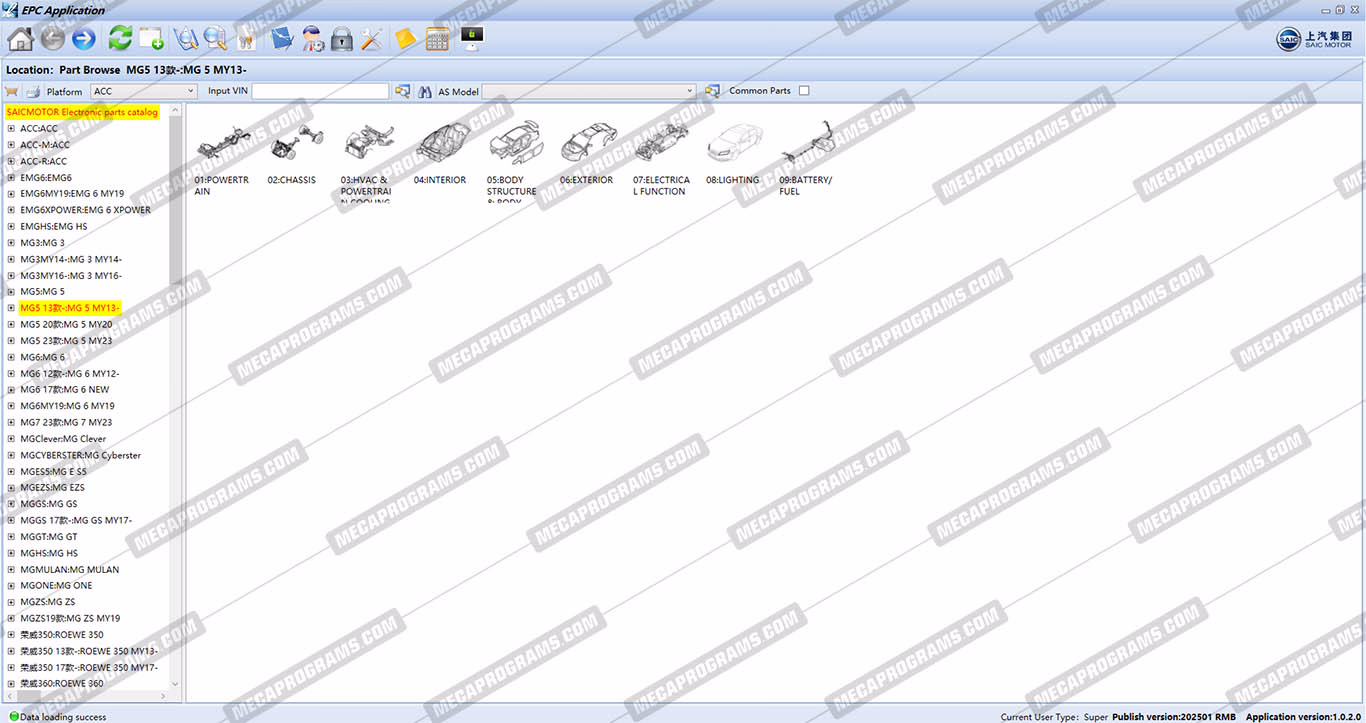The width and height of the screenshot is (1366, 723).
Task: Expand the MGZS:MG ZS tree node
Action: [11, 602]
